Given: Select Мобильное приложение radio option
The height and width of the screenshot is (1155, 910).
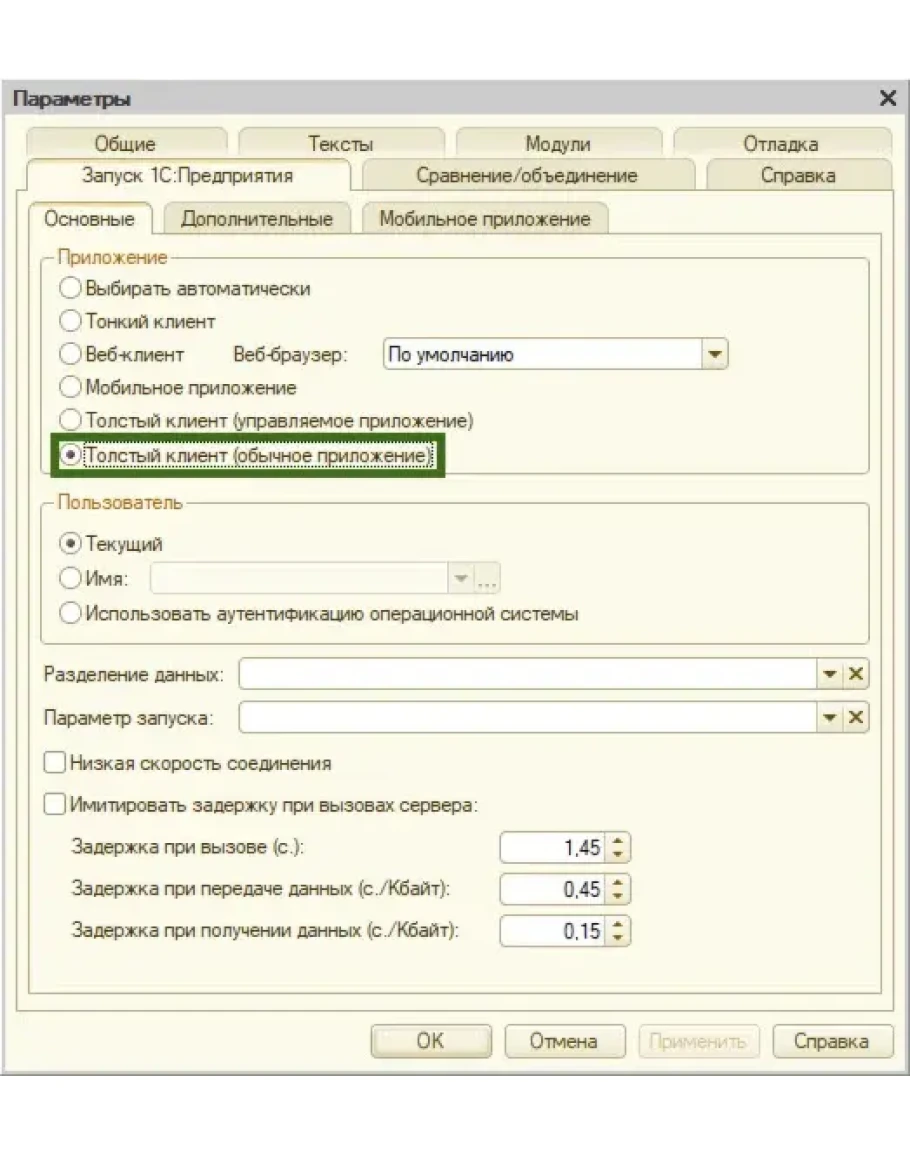Looking at the screenshot, I should point(70,387).
